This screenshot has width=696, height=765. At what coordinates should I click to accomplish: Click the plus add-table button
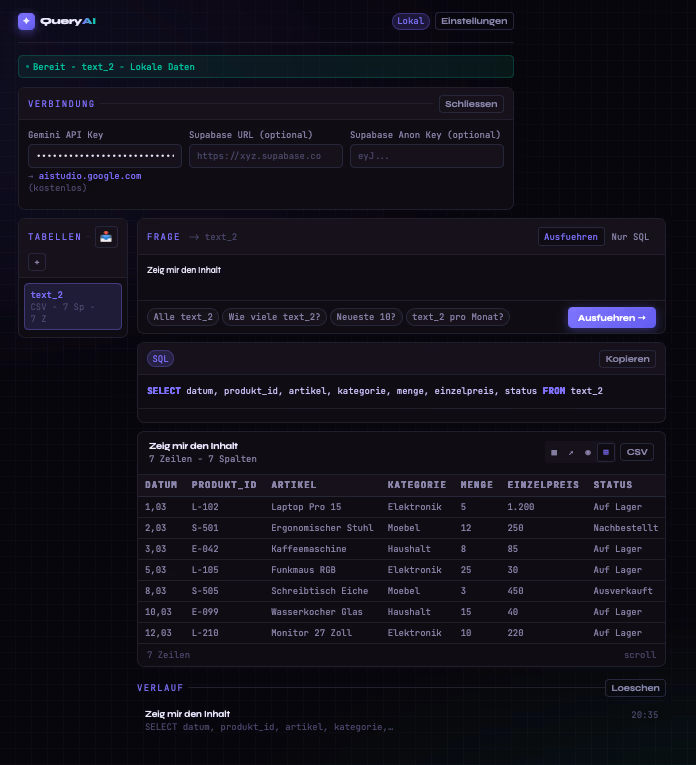point(37,262)
